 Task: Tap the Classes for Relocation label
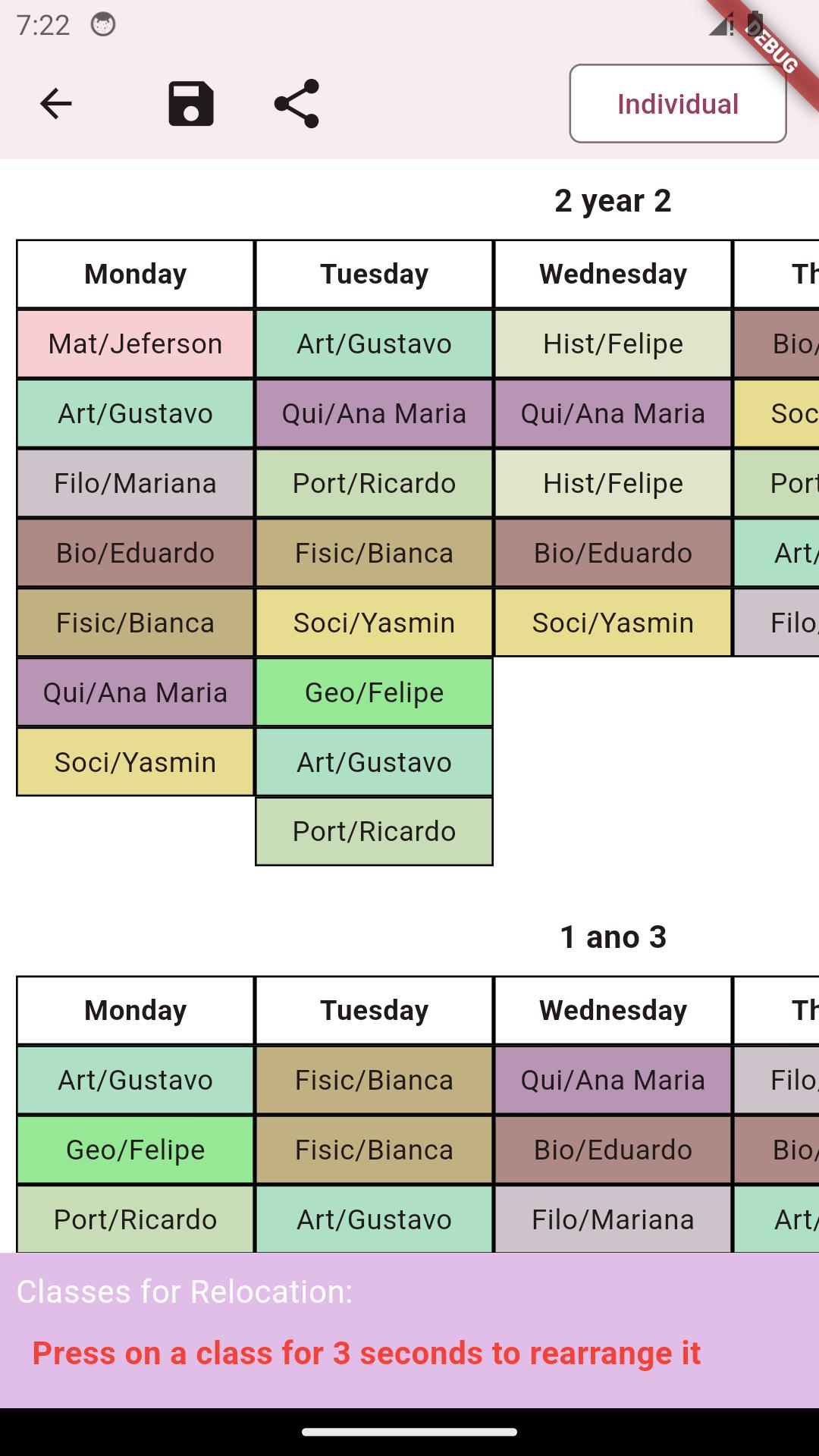click(x=185, y=1291)
